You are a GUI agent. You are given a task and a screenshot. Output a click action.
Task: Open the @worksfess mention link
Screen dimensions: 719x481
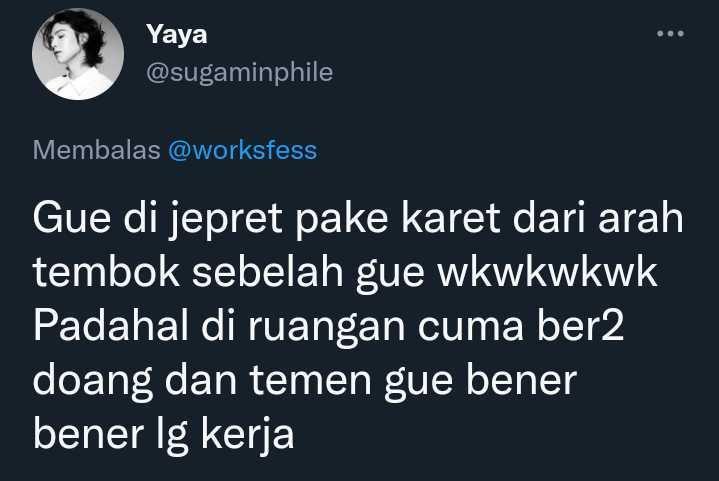click(243, 150)
